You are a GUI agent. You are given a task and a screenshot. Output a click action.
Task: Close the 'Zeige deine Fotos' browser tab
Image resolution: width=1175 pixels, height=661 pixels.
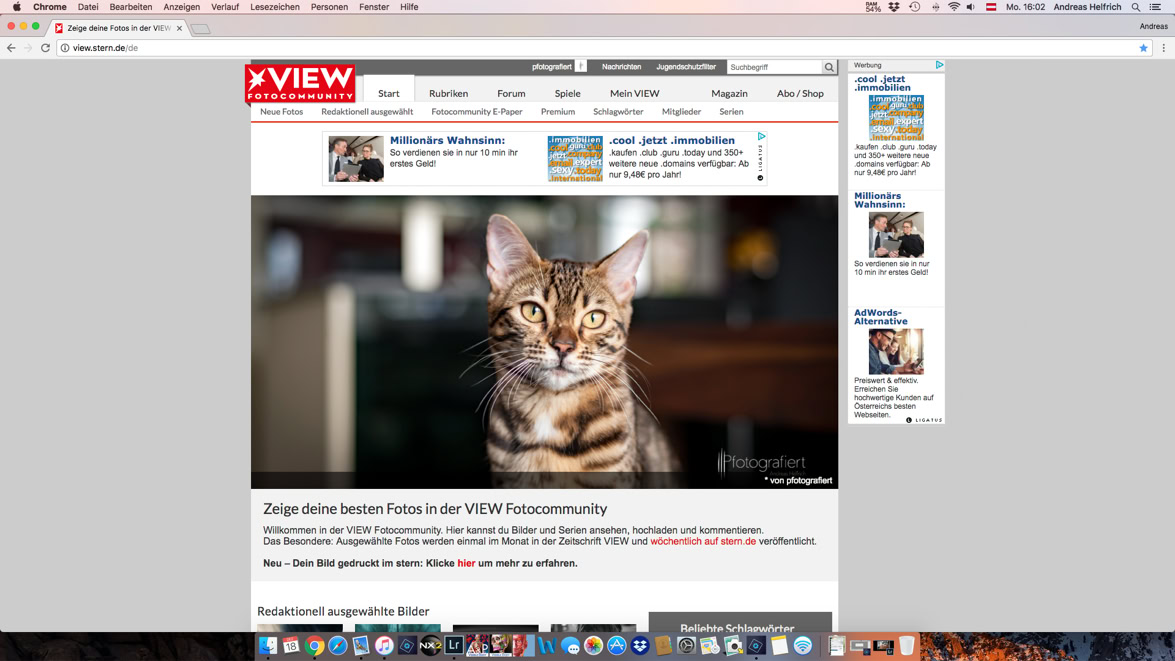(x=179, y=28)
